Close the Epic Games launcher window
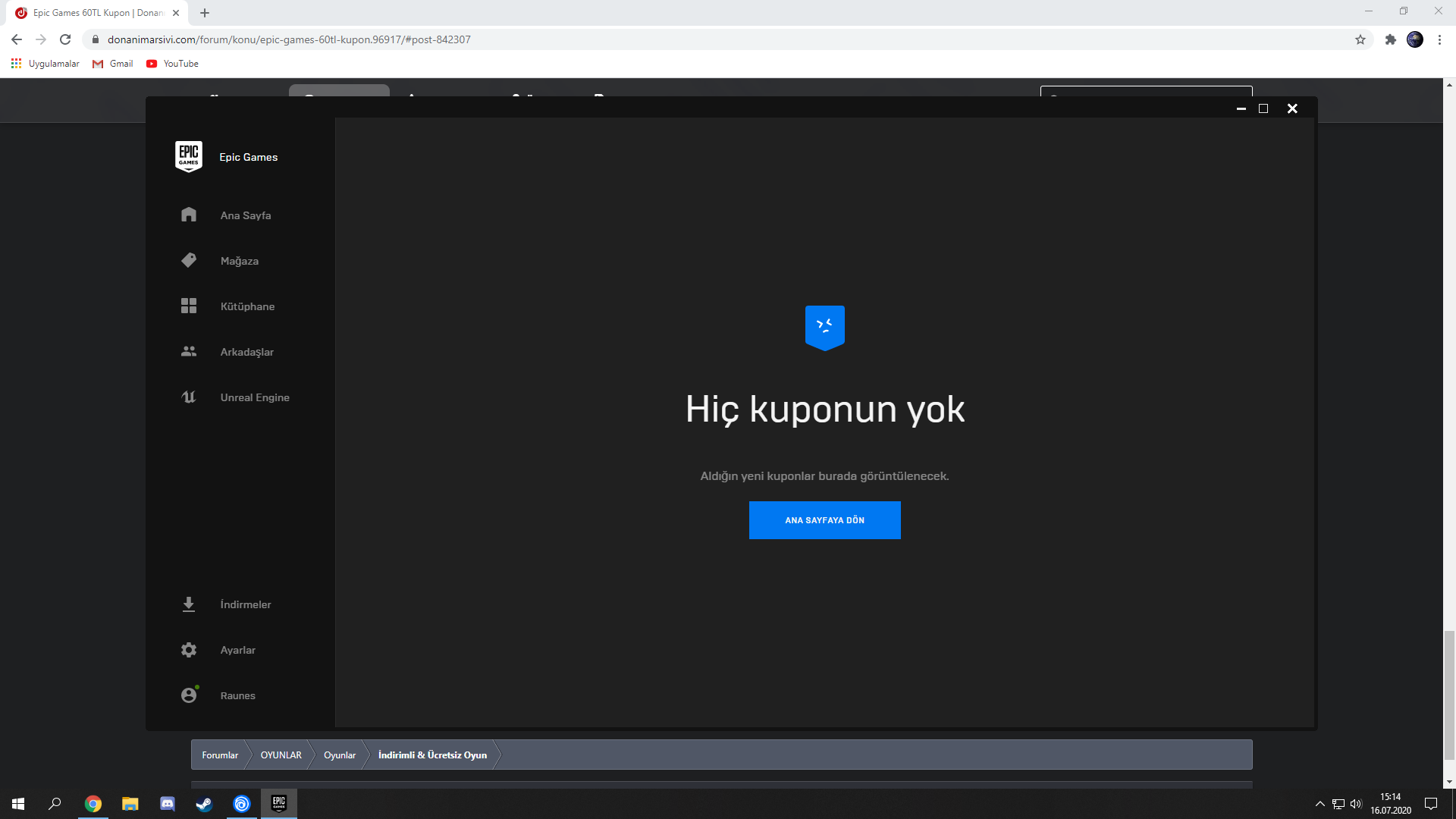1456x819 pixels. [x=1292, y=108]
